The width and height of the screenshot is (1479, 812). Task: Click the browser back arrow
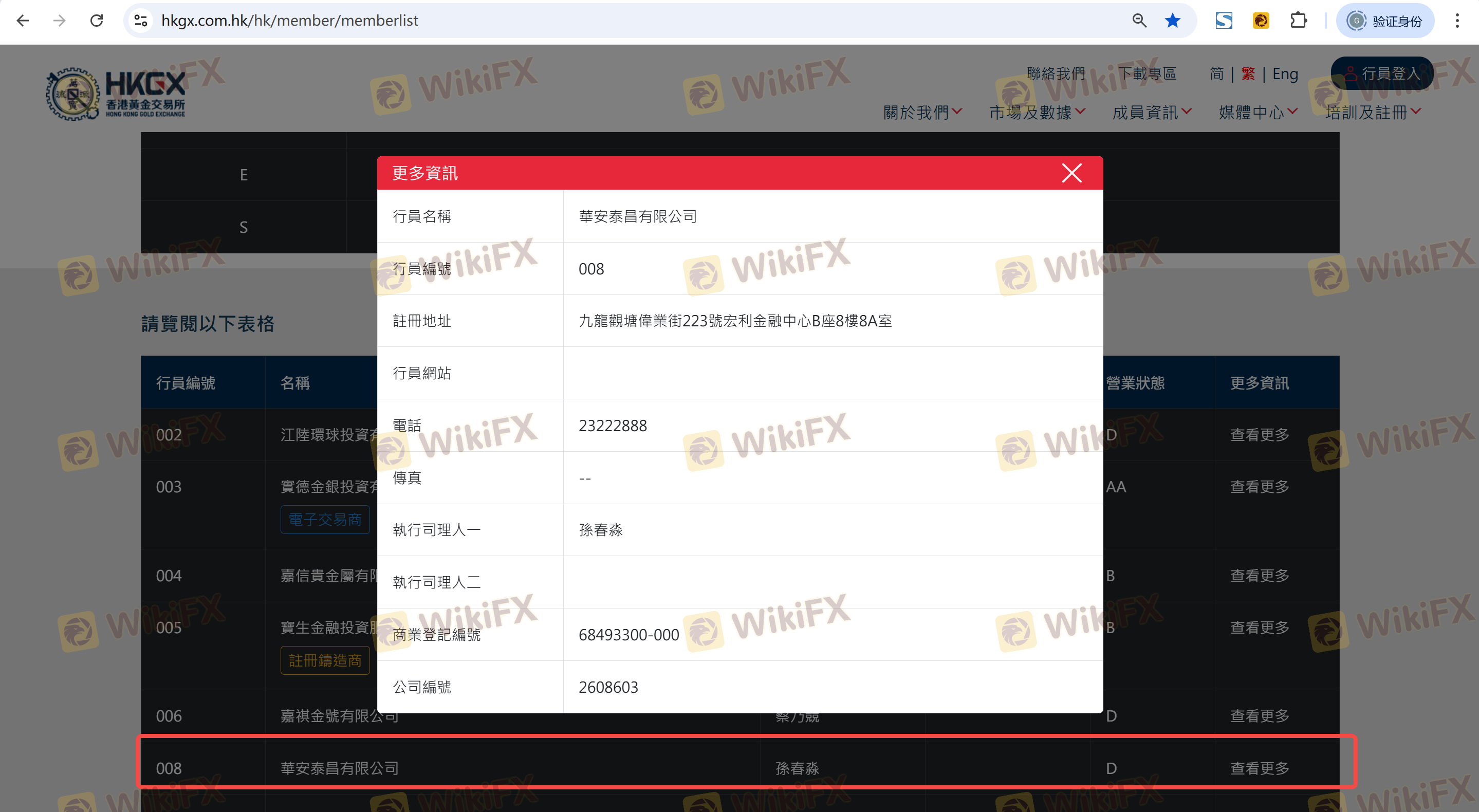pyautogui.click(x=23, y=21)
